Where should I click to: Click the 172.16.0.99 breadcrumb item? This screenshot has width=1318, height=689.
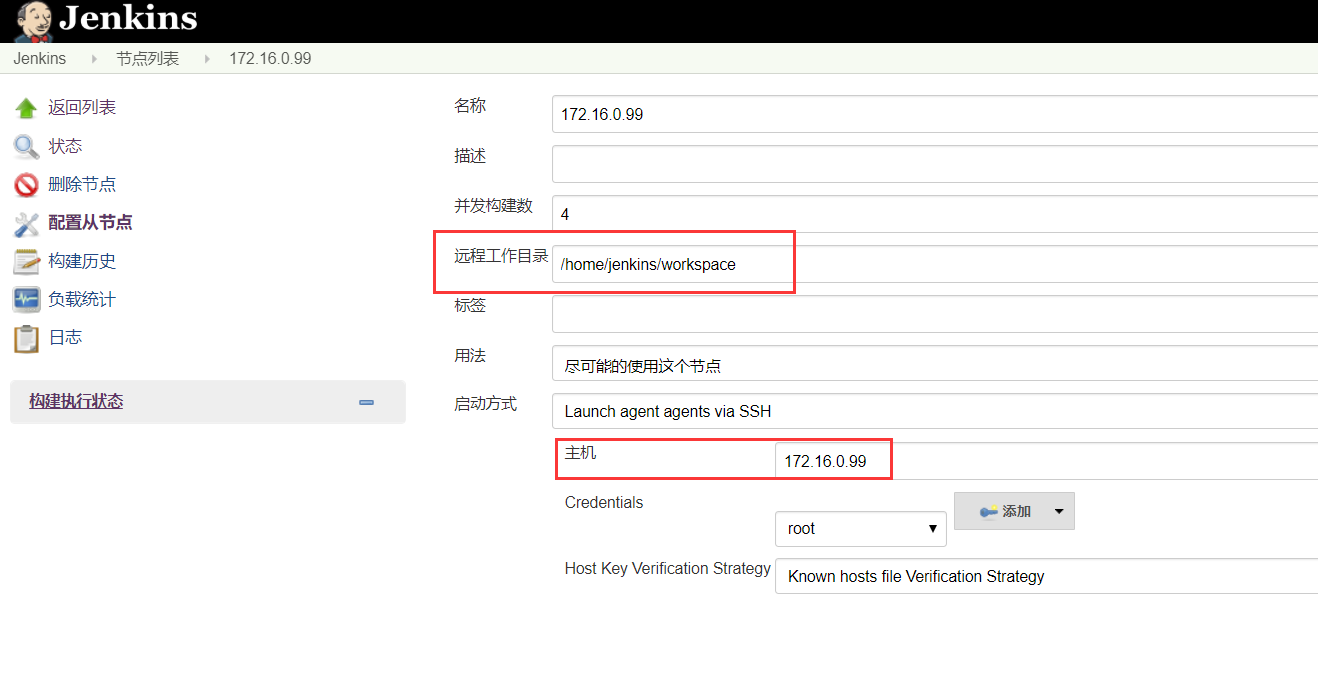pyautogui.click(x=270, y=59)
